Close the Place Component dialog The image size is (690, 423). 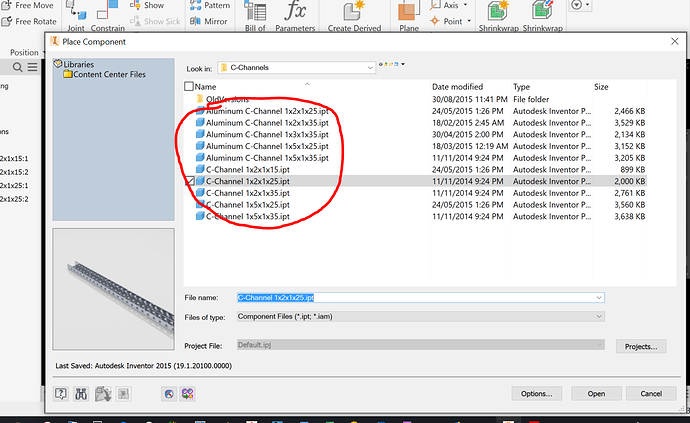click(x=675, y=41)
